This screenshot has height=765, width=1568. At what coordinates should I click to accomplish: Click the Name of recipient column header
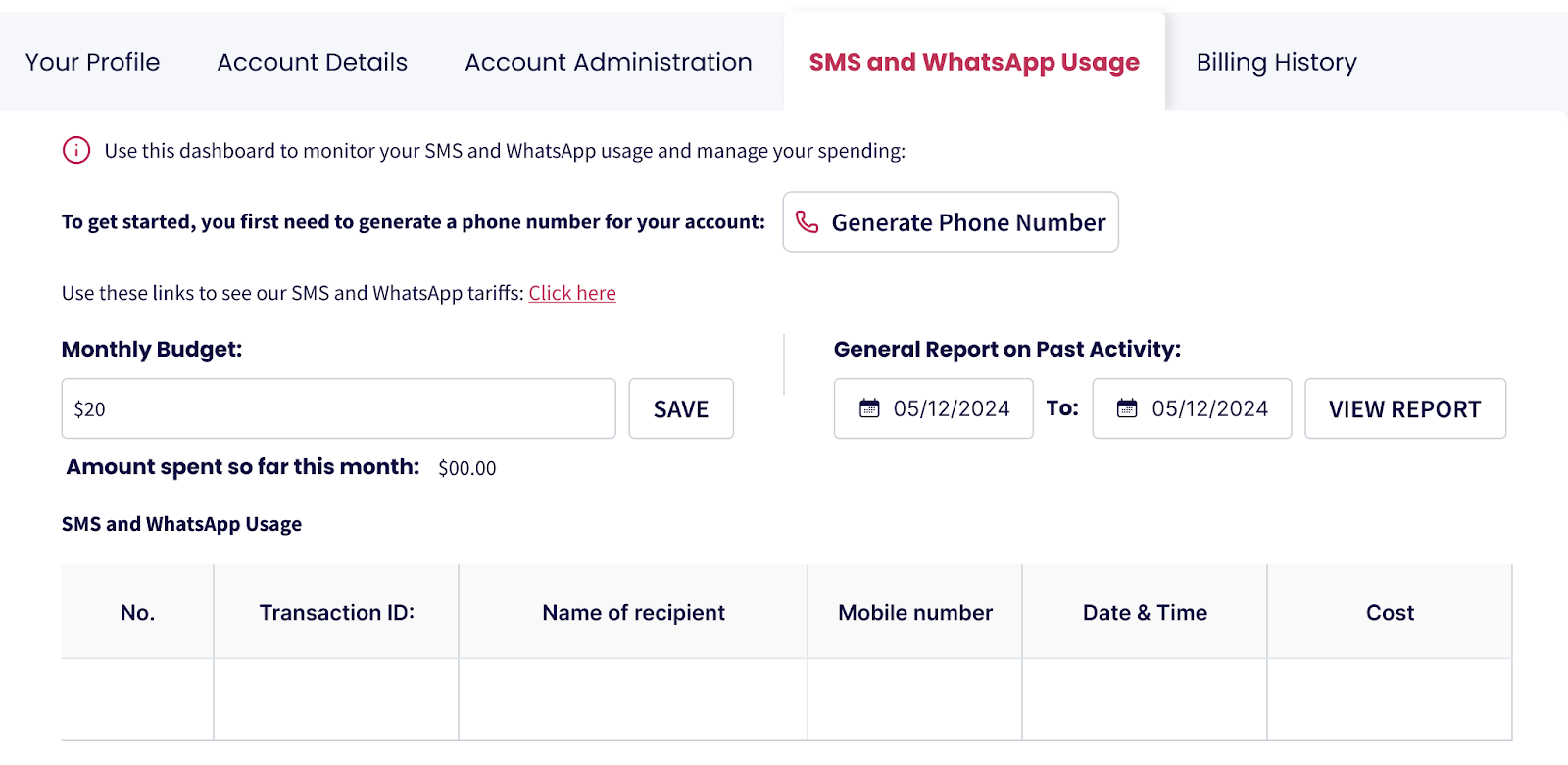pos(633,612)
